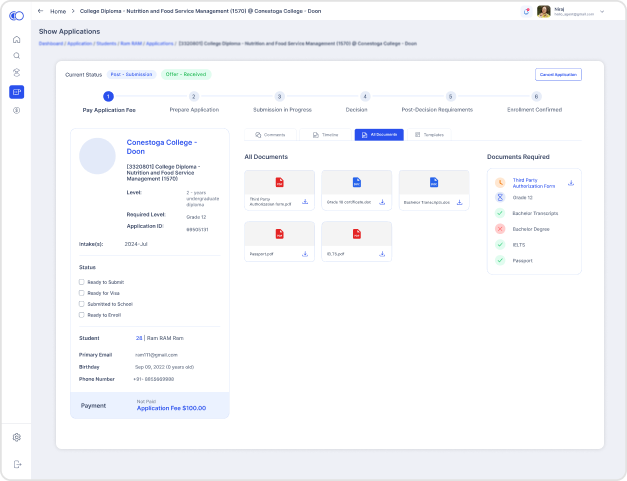Click the search icon in sidebar

click(x=16, y=56)
